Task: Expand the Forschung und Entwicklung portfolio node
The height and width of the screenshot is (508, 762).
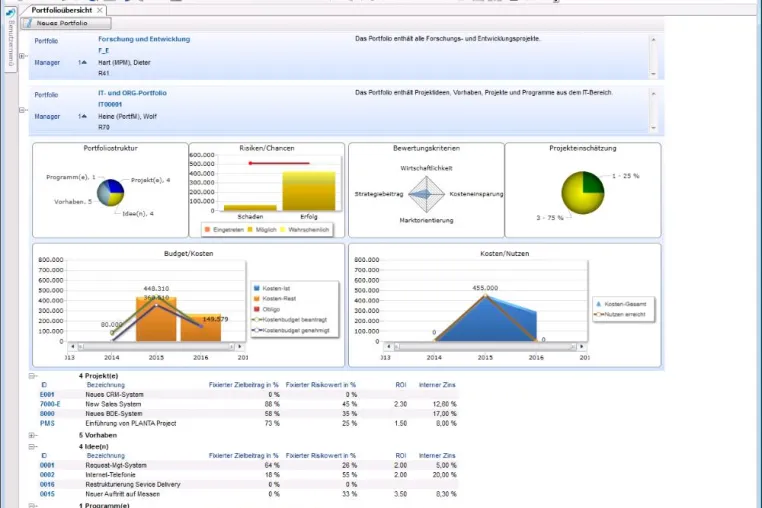Action: 21,56
